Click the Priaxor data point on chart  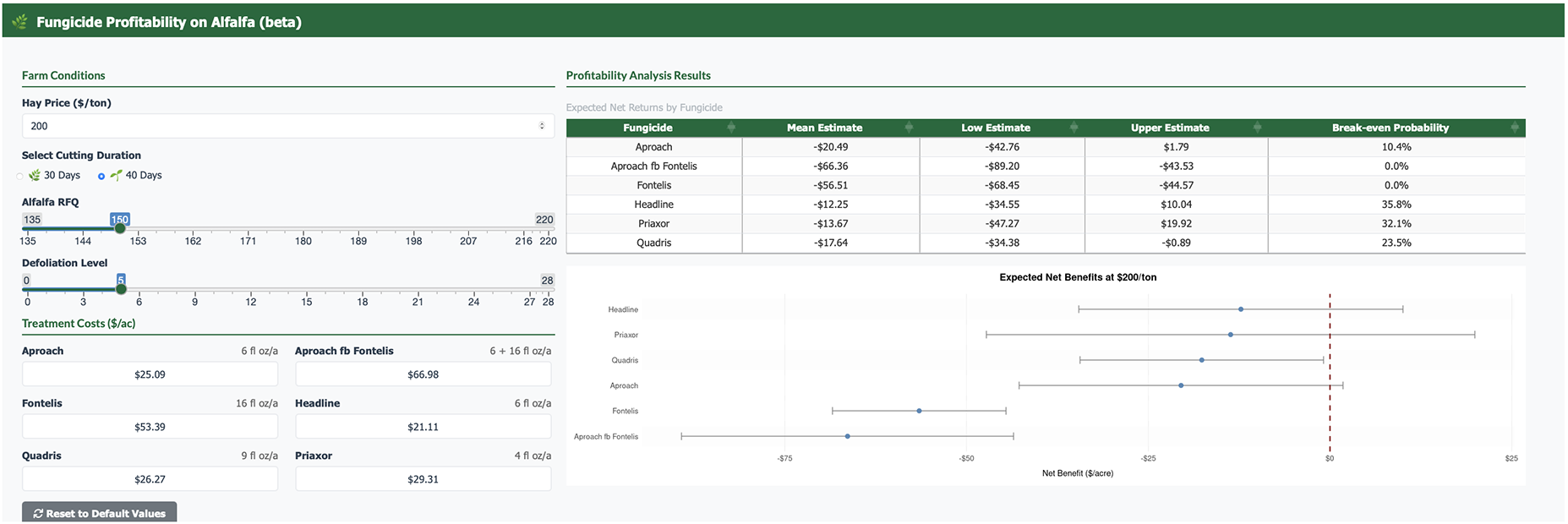[x=1230, y=335]
